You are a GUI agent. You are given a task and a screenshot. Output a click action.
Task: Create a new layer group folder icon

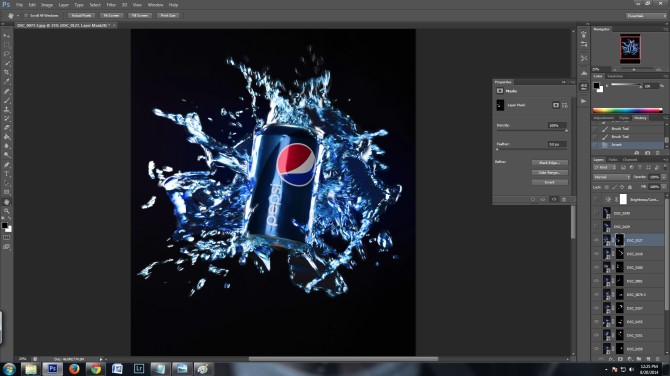pos(639,359)
